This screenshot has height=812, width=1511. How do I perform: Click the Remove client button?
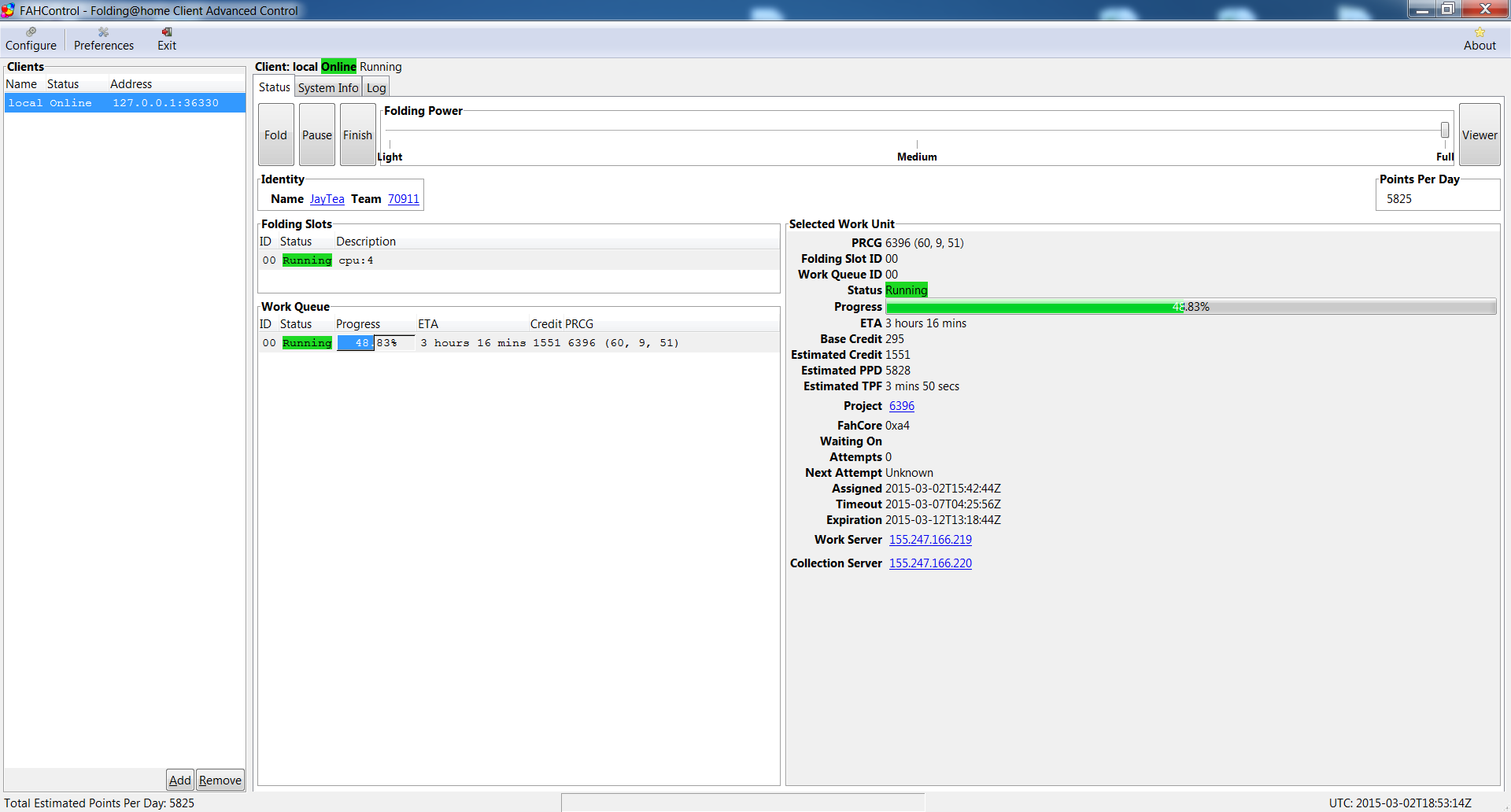(x=220, y=780)
